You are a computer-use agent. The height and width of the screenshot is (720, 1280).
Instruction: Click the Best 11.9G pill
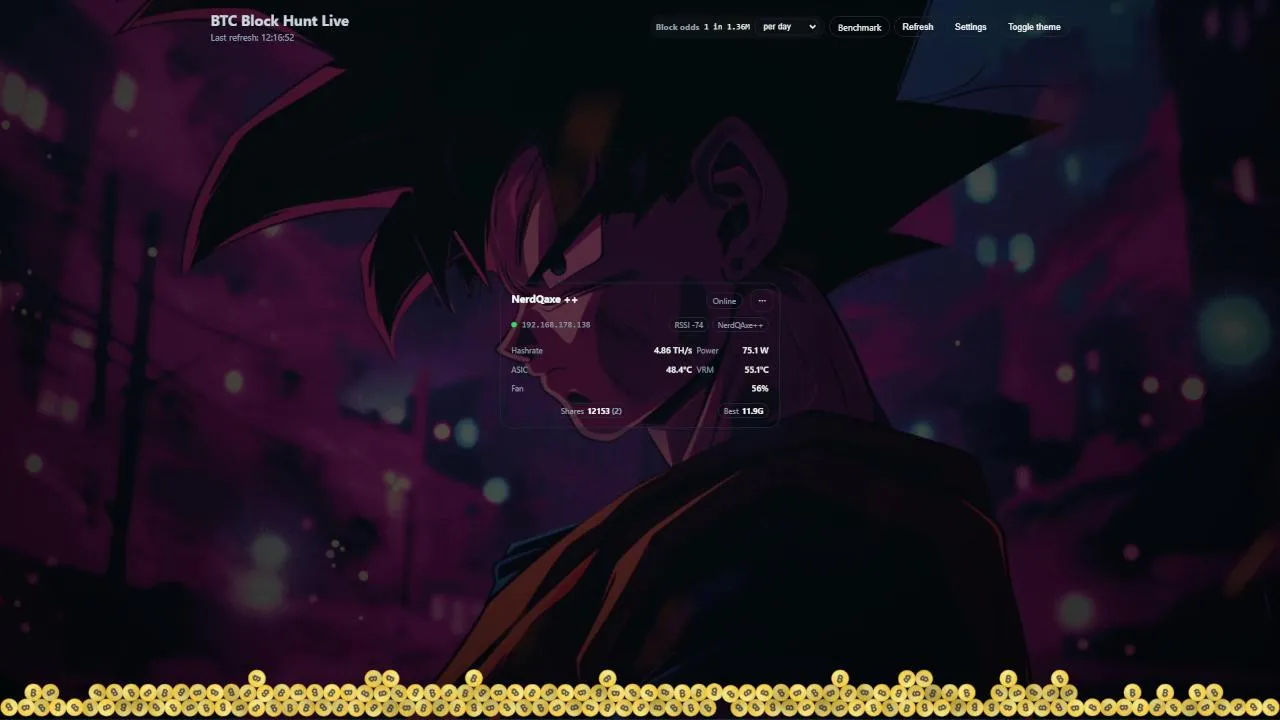(x=744, y=411)
